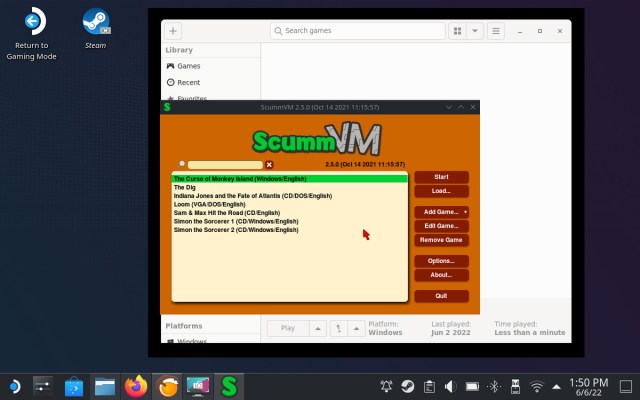Click the show desktop button on taskbar
This screenshot has width=640, height=400.
(626, 386)
